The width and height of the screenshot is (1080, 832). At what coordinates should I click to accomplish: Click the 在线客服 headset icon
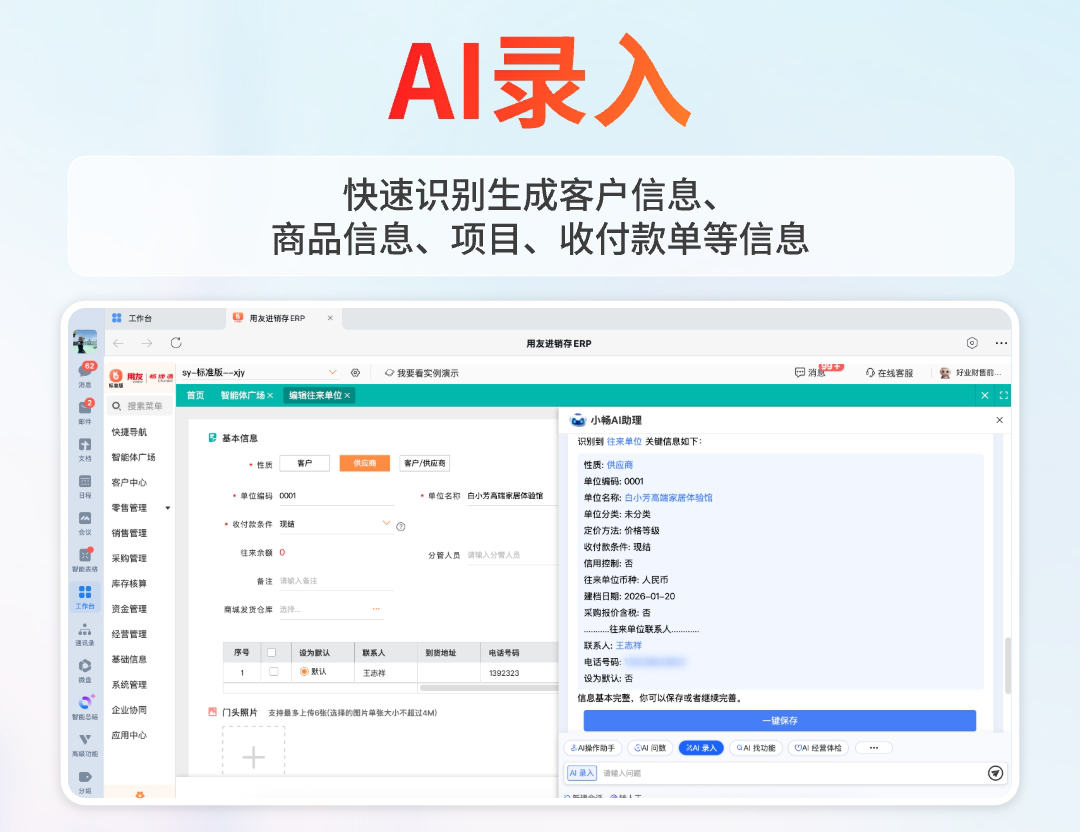click(870, 372)
